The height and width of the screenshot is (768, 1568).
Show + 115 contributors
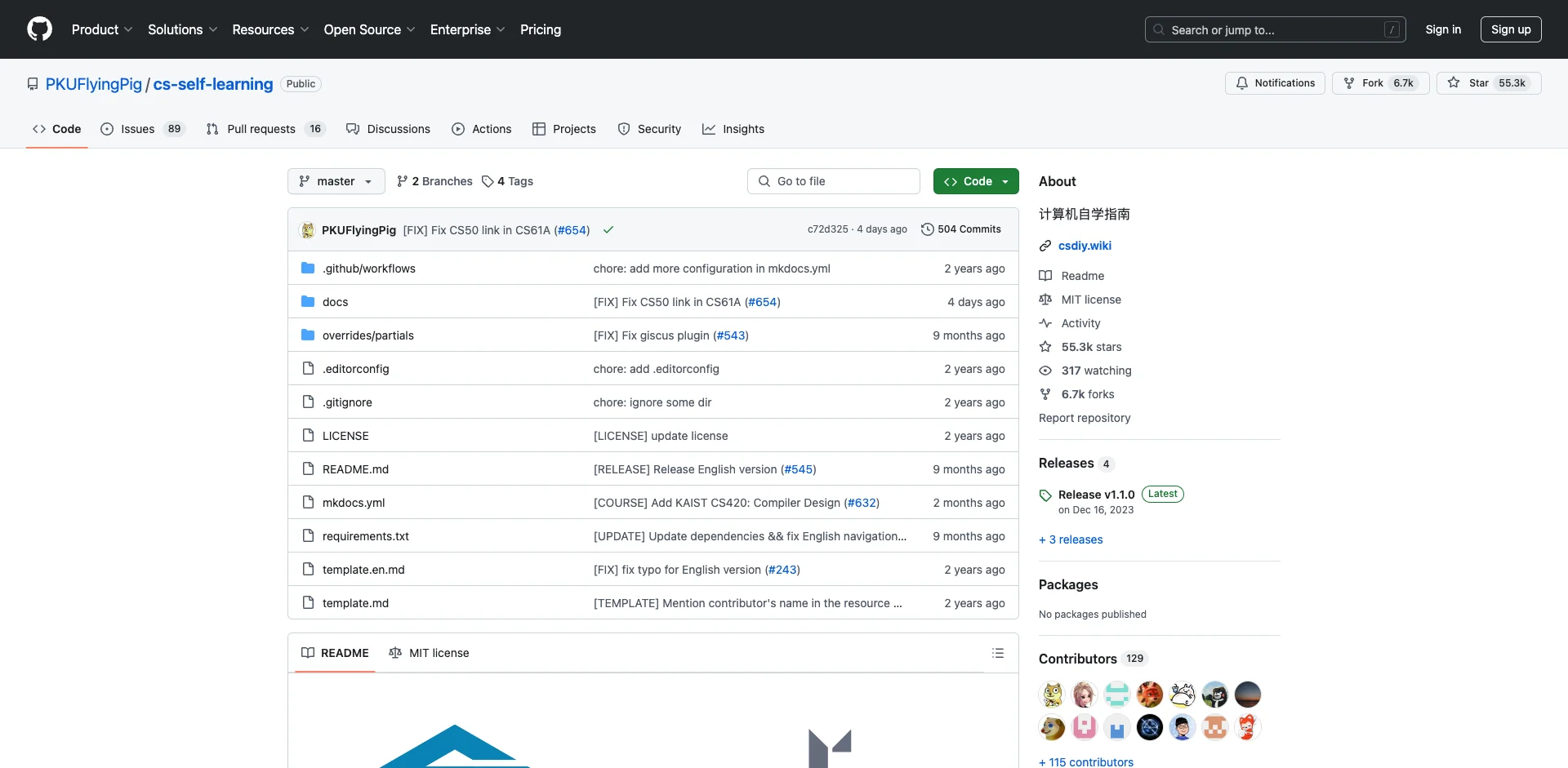click(1086, 762)
